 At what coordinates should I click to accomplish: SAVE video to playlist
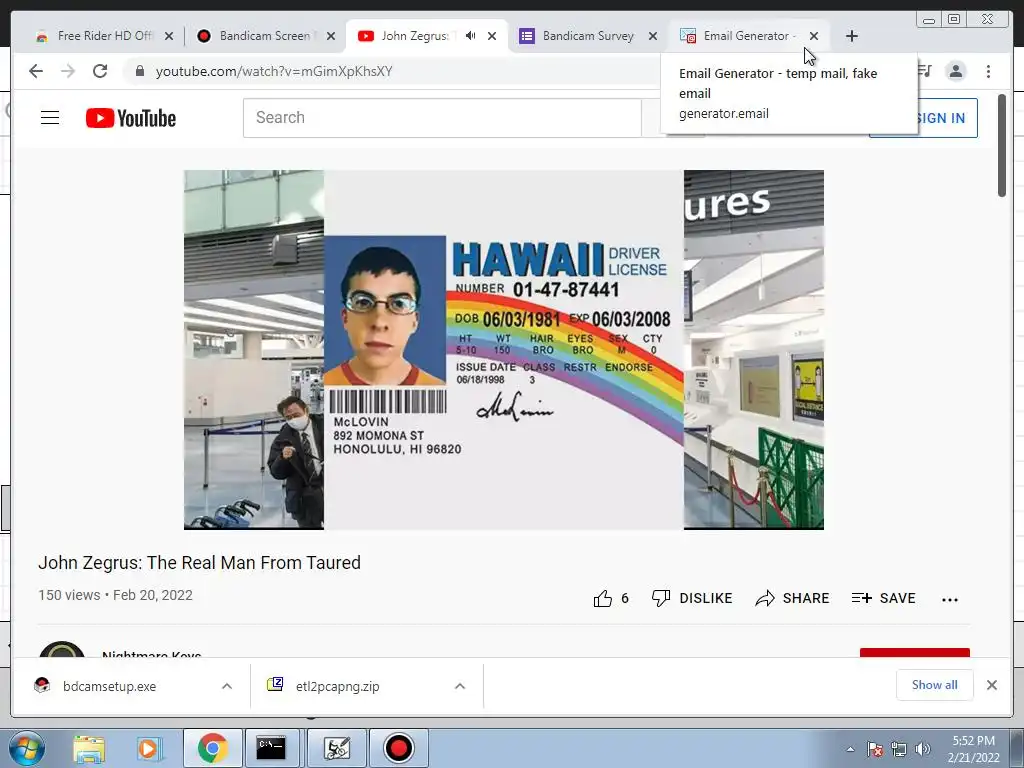pyautogui.click(x=884, y=598)
